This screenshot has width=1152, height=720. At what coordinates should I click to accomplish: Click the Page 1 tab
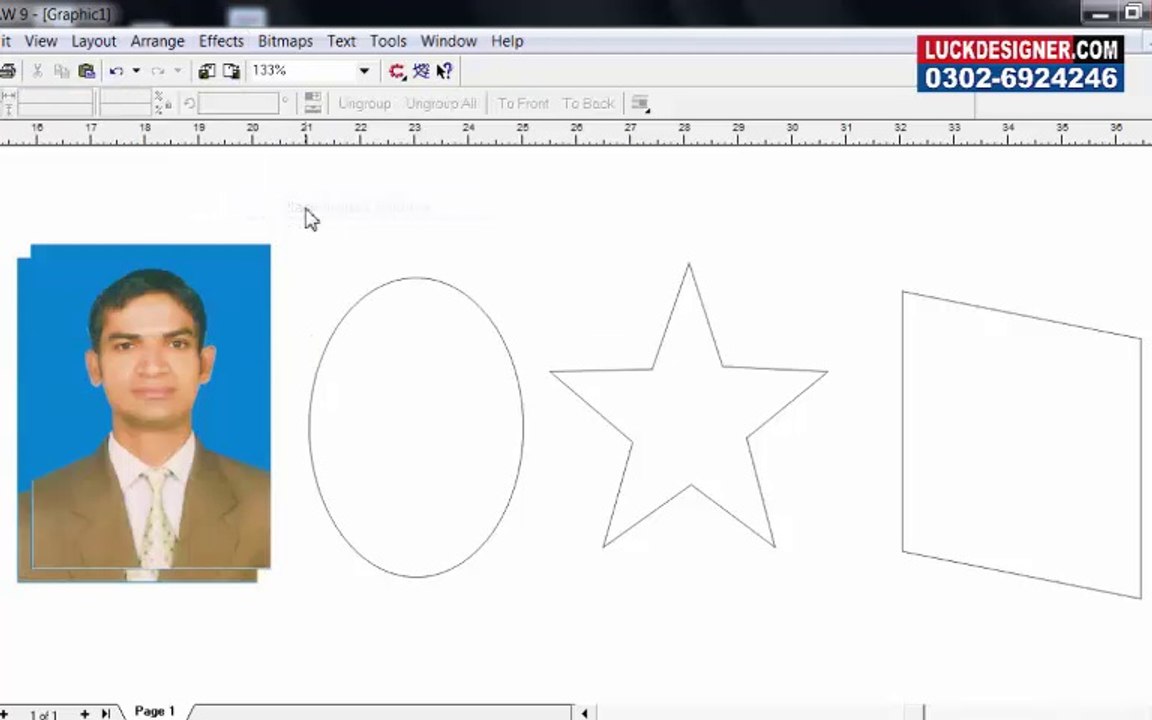[155, 711]
